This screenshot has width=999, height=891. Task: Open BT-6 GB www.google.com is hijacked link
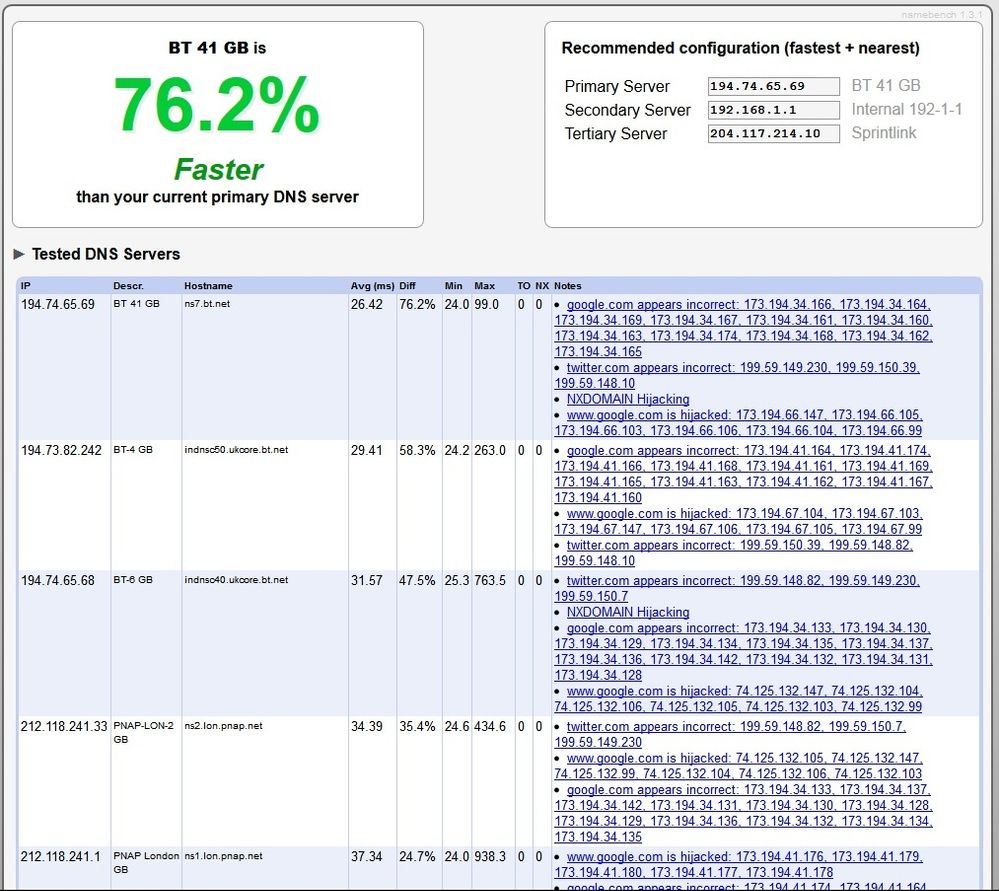738,699
